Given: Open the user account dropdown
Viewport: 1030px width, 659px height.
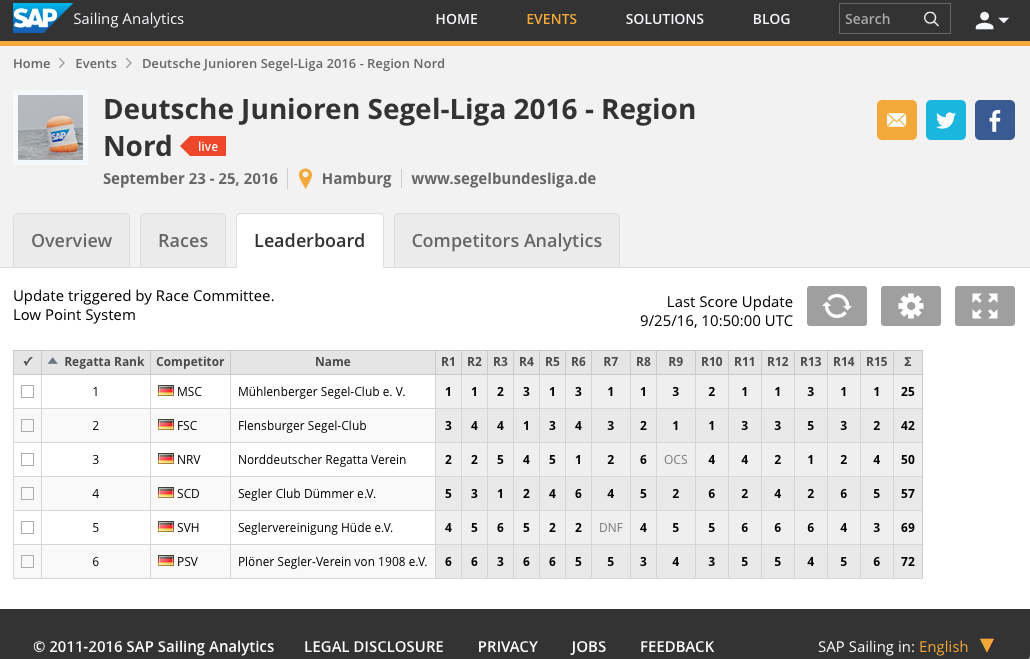Looking at the screenshot, I should tap(991, 19).
